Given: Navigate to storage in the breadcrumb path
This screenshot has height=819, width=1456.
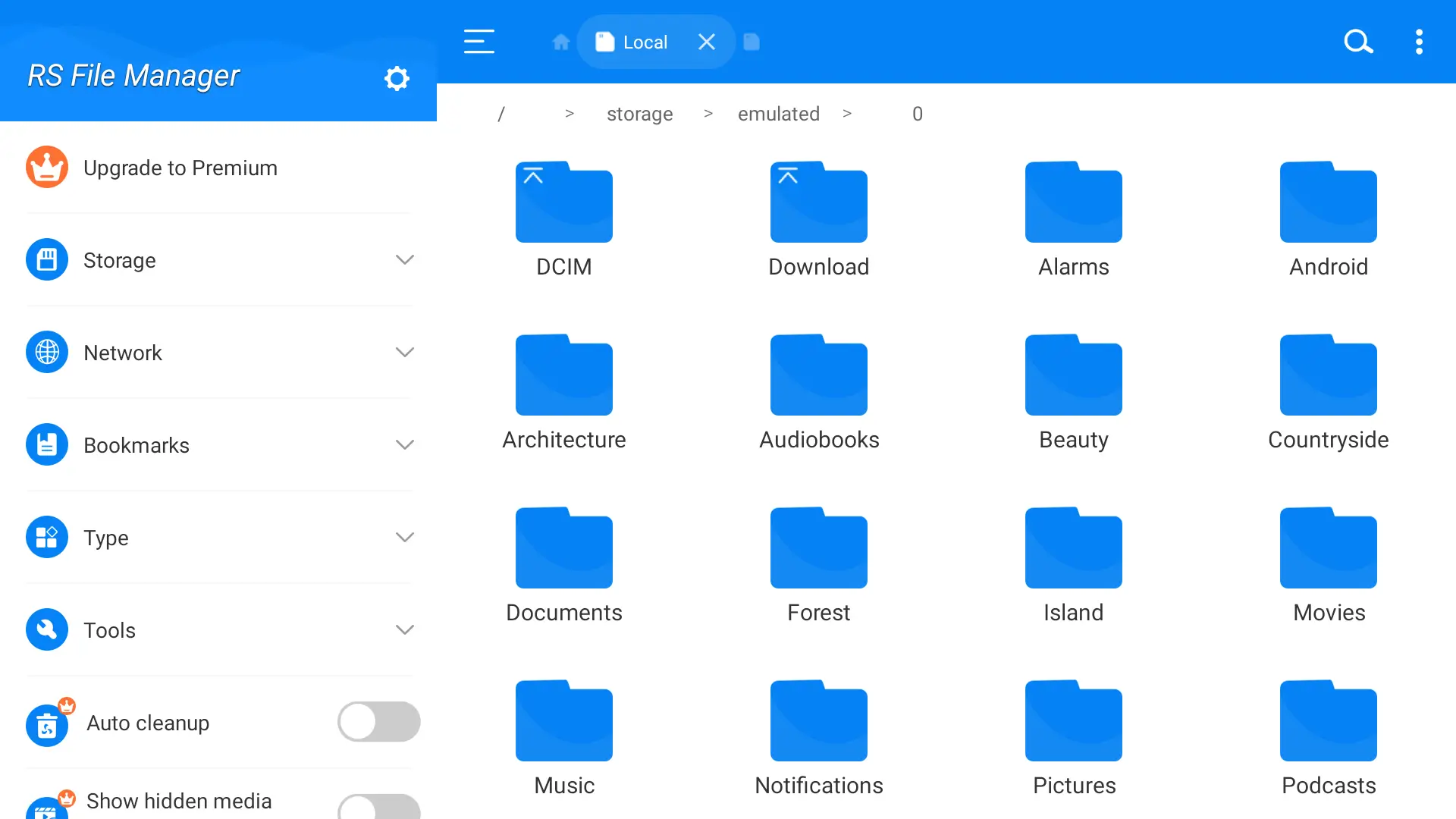Looking at the screenshot, I should (639, 114).
